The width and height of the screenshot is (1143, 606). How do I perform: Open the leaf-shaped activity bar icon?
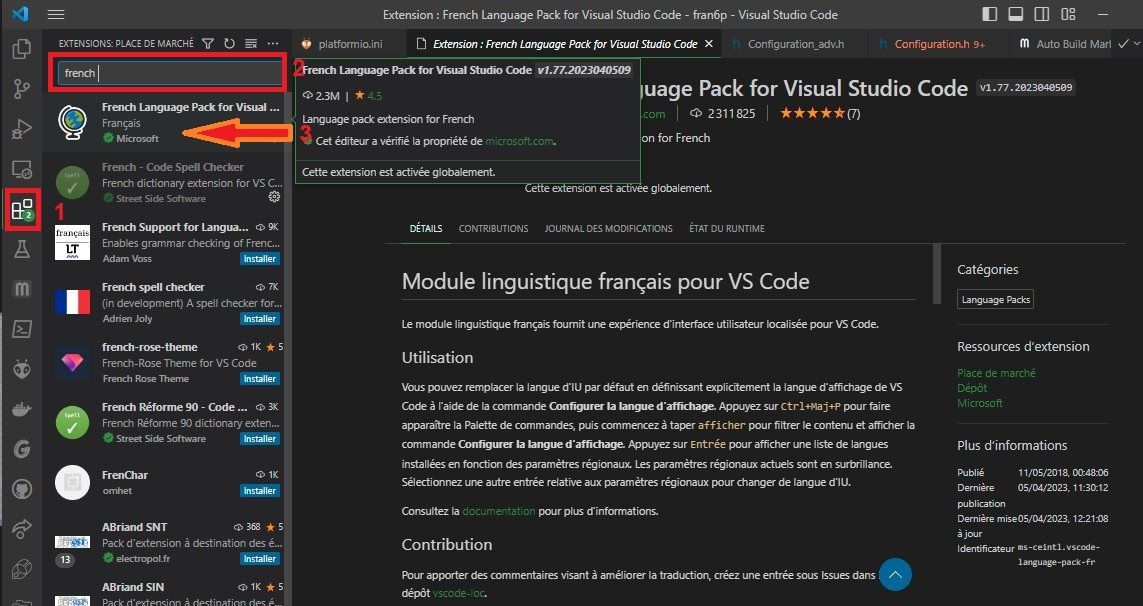22,568
